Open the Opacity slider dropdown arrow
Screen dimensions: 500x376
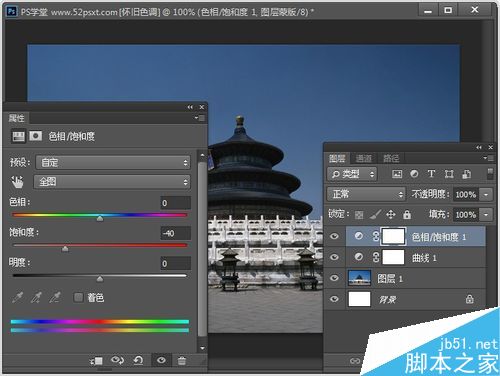pyautogui.click(x=486, y=194)
